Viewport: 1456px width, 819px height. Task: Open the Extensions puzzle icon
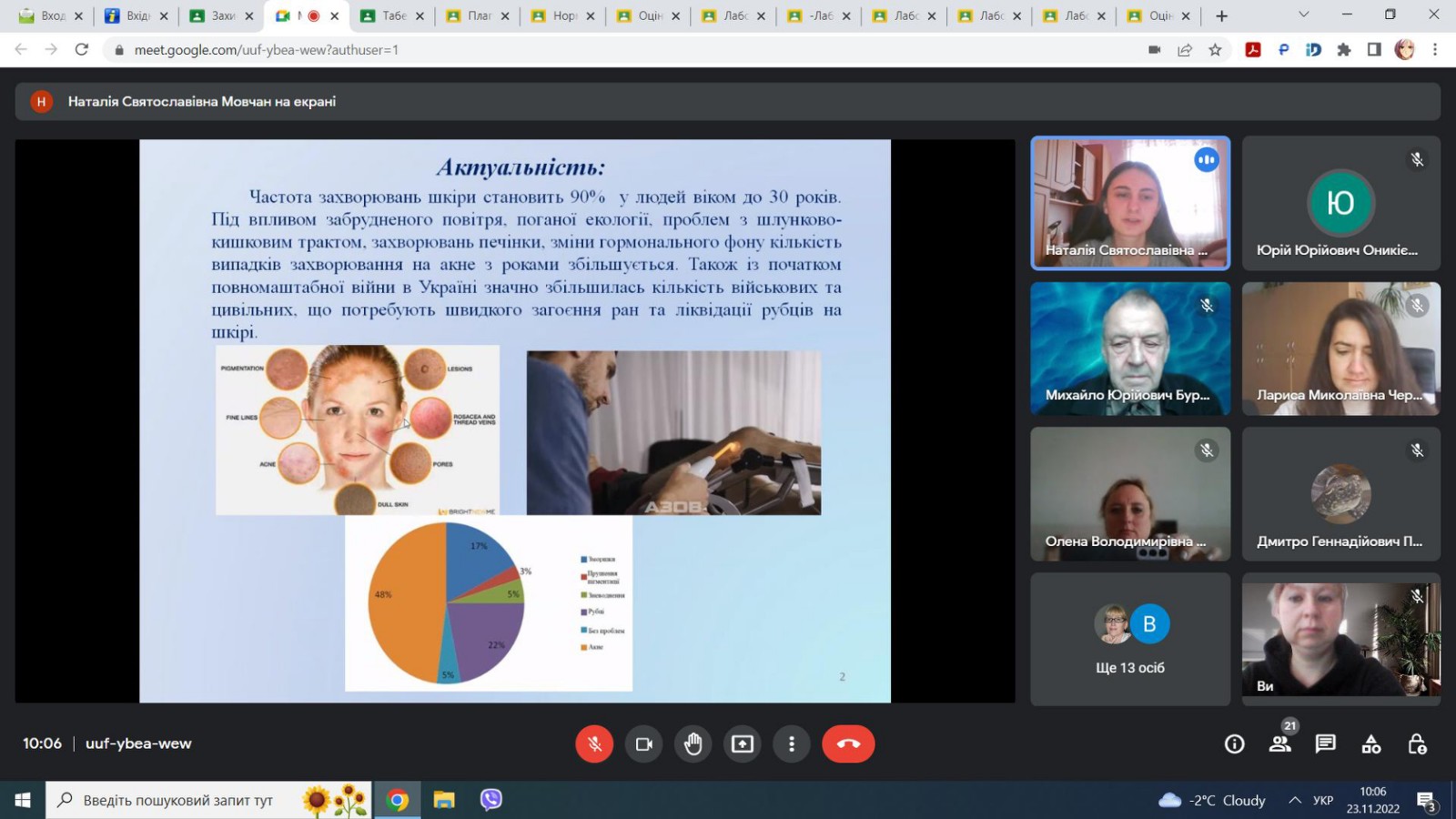(x=1343, y=50)
